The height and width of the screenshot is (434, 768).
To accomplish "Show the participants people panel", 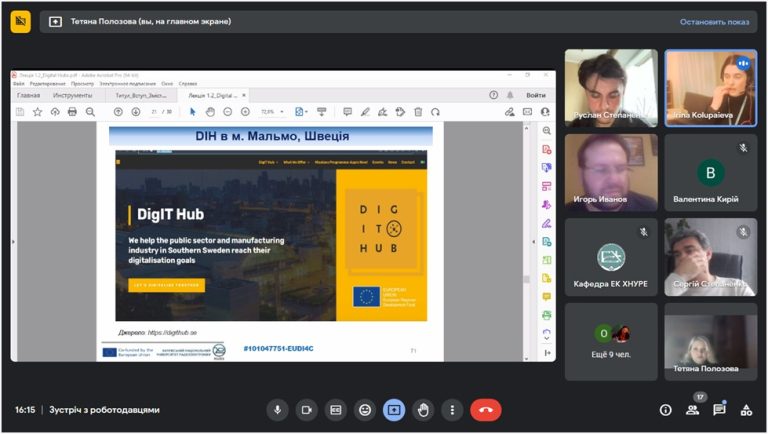I will pos(692,410).
